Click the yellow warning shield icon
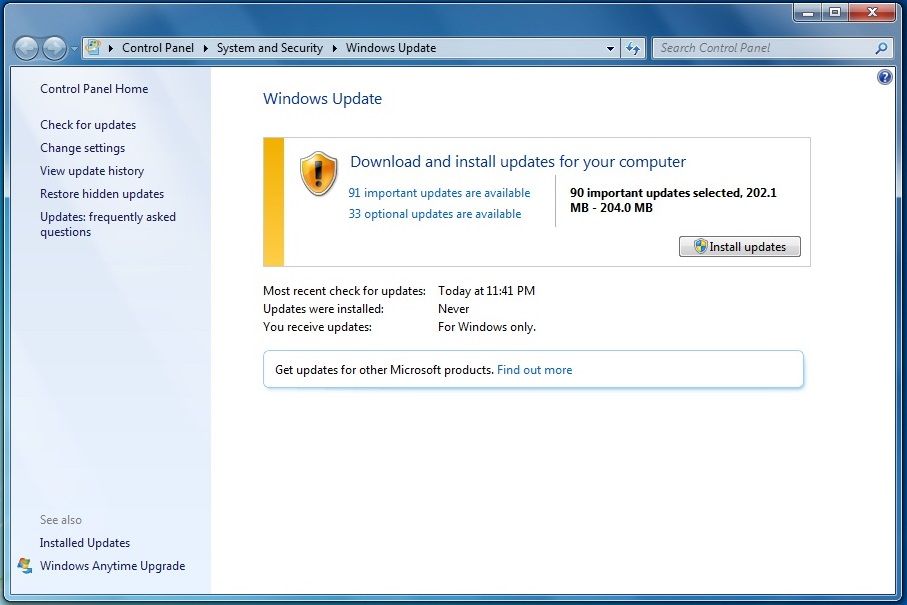The width and height of the screenshot is (907, 605). 318,173
